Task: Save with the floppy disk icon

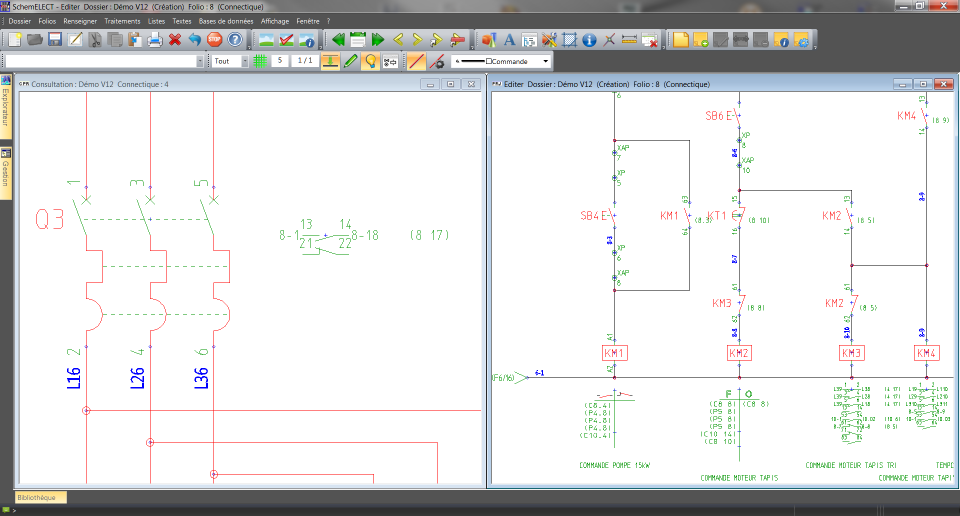Action: tap(55, 40)
